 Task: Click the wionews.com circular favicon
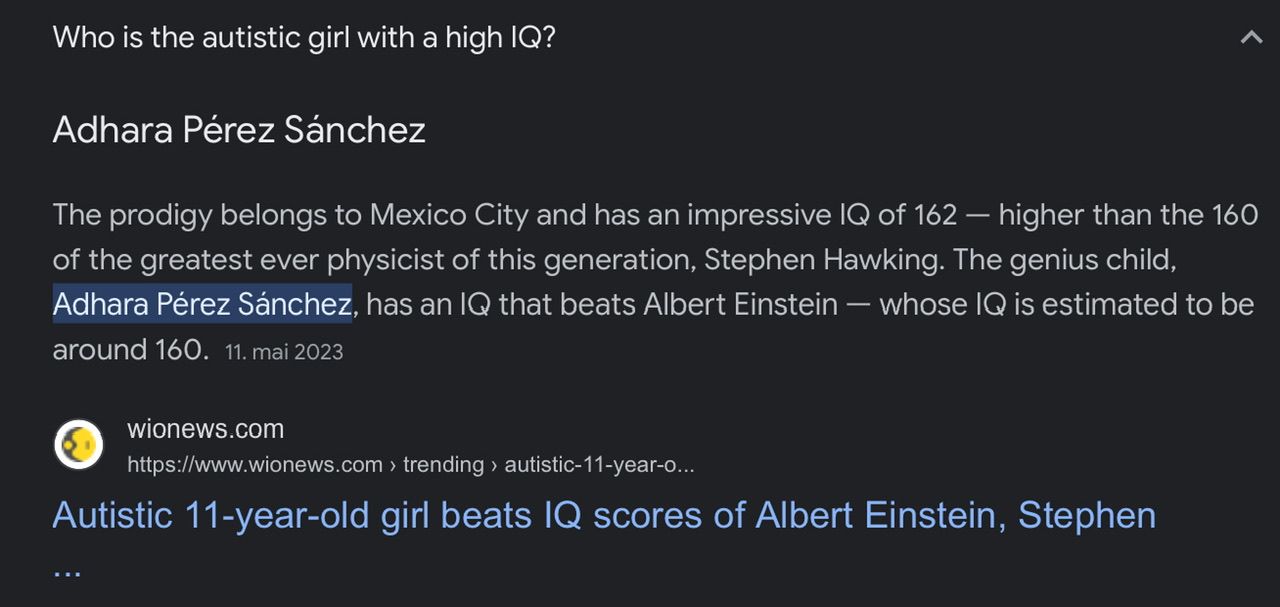78,445
